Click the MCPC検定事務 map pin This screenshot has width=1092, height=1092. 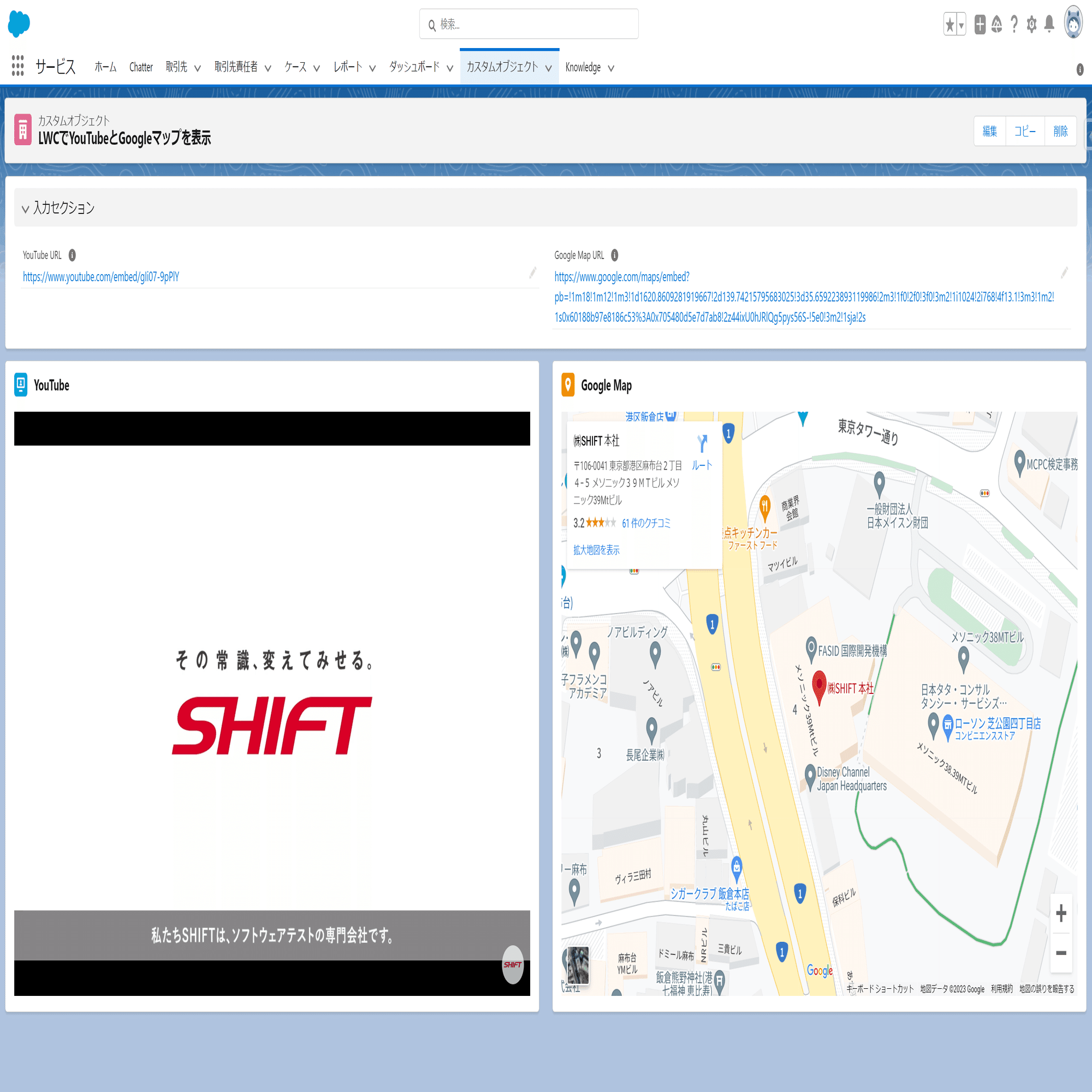(x=1019, y=463)
